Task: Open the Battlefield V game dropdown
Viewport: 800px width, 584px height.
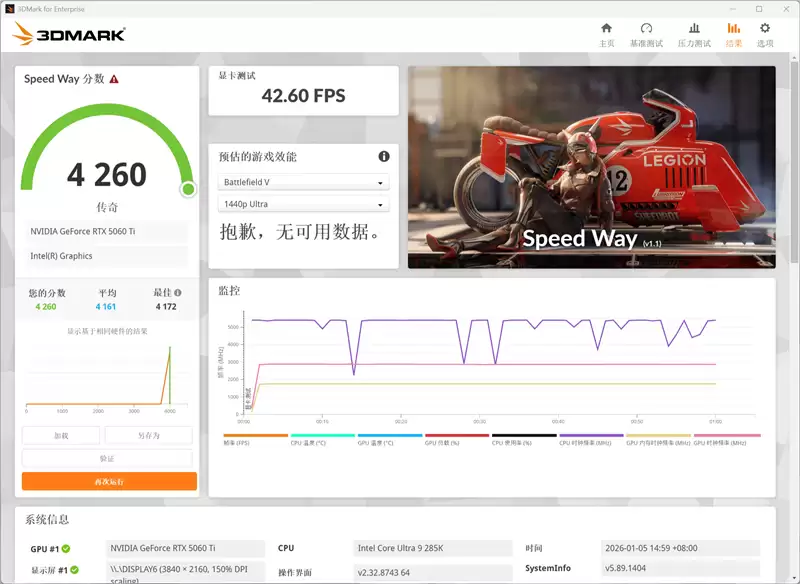Action: pyautogui.click(x=303, y=182)
